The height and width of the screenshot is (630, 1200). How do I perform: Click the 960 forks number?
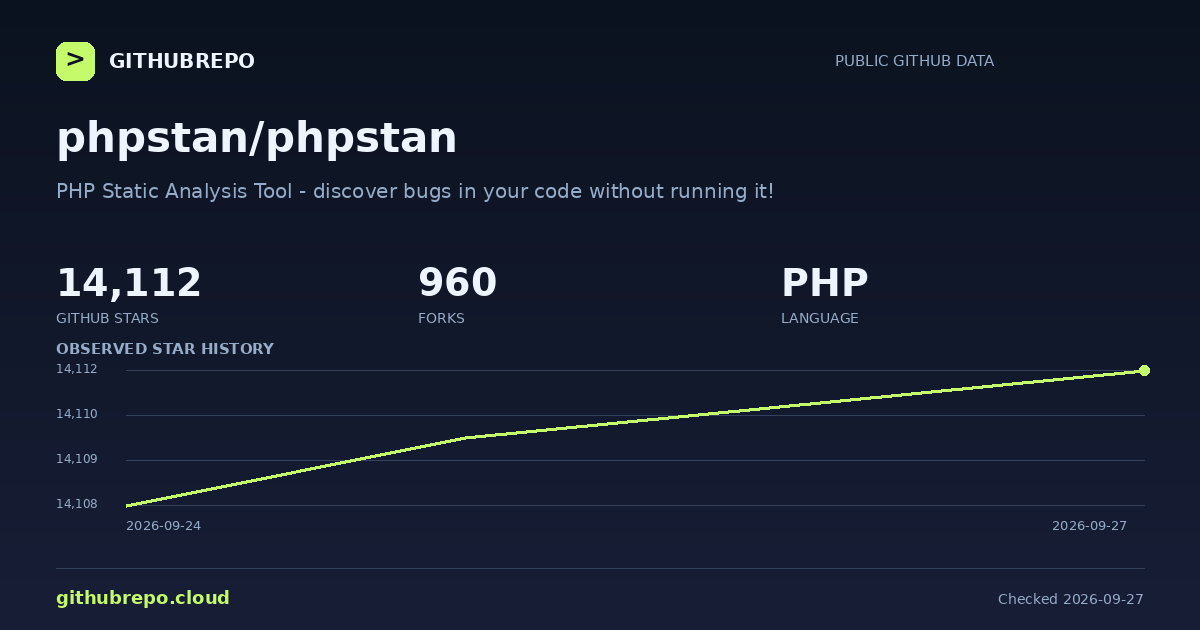tap(457, 283)
